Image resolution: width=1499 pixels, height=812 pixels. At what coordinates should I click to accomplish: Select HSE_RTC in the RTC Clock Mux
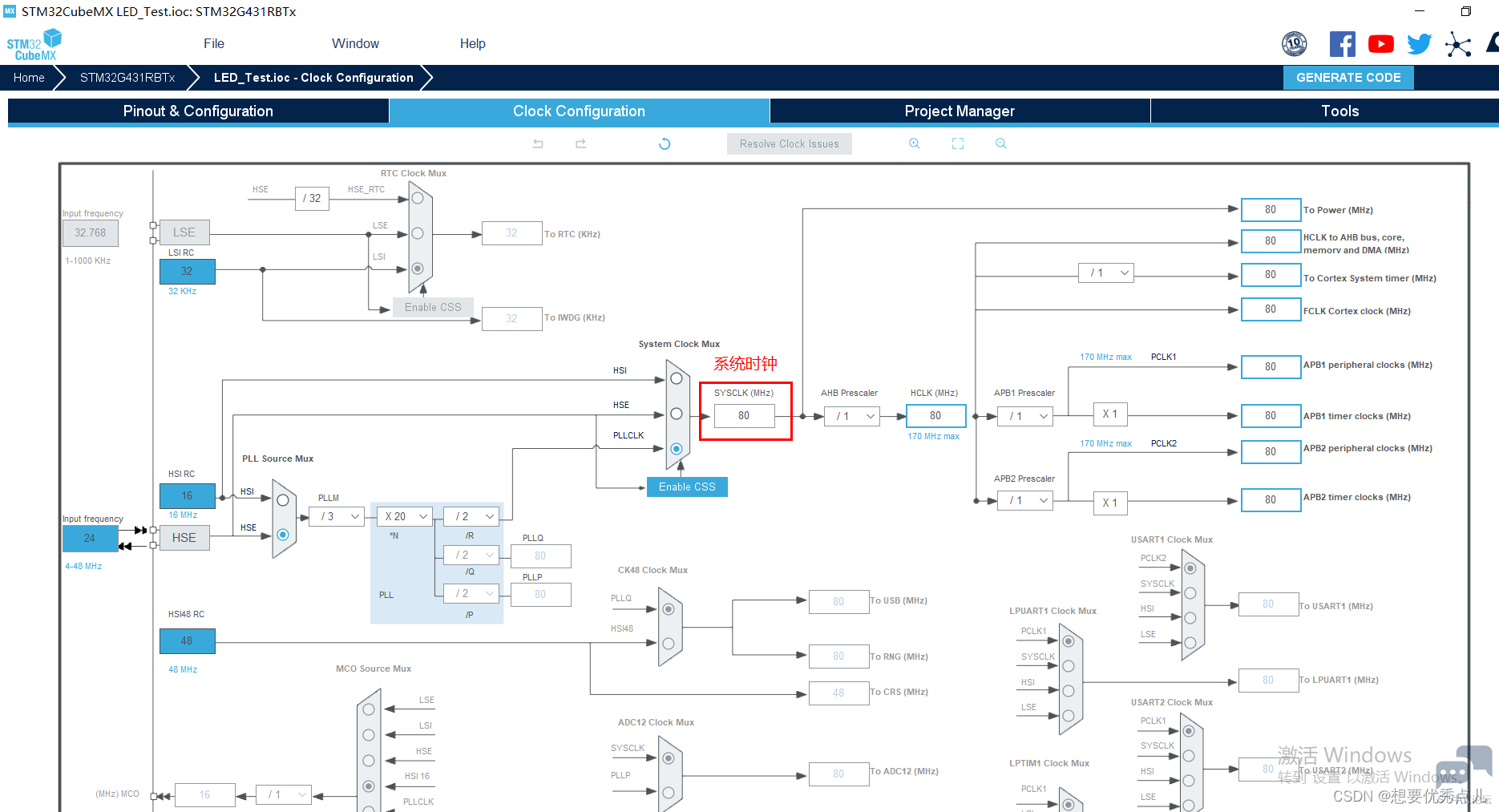tap(418, 197)
